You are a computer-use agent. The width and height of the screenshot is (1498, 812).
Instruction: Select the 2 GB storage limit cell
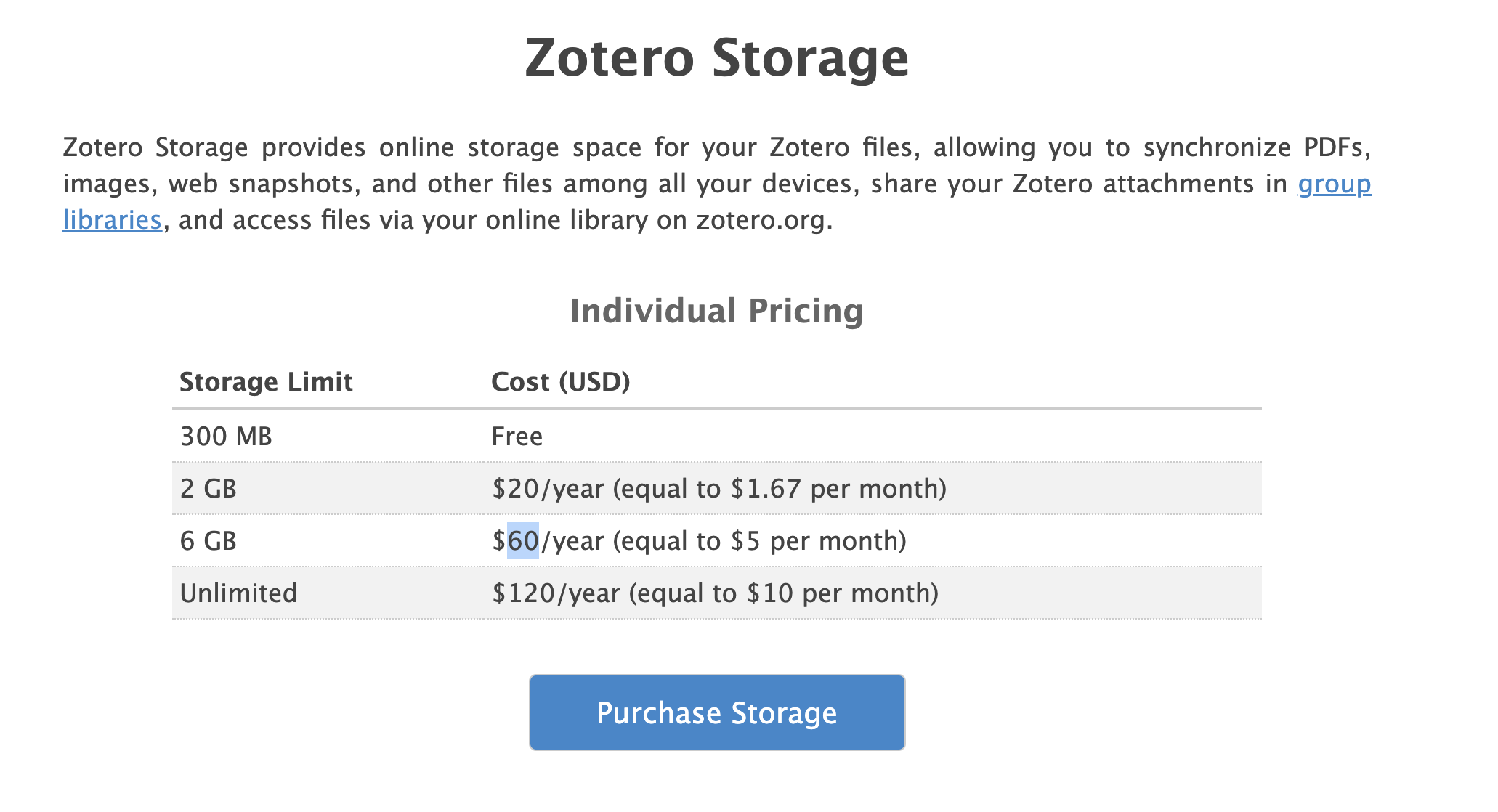(208, 489)
